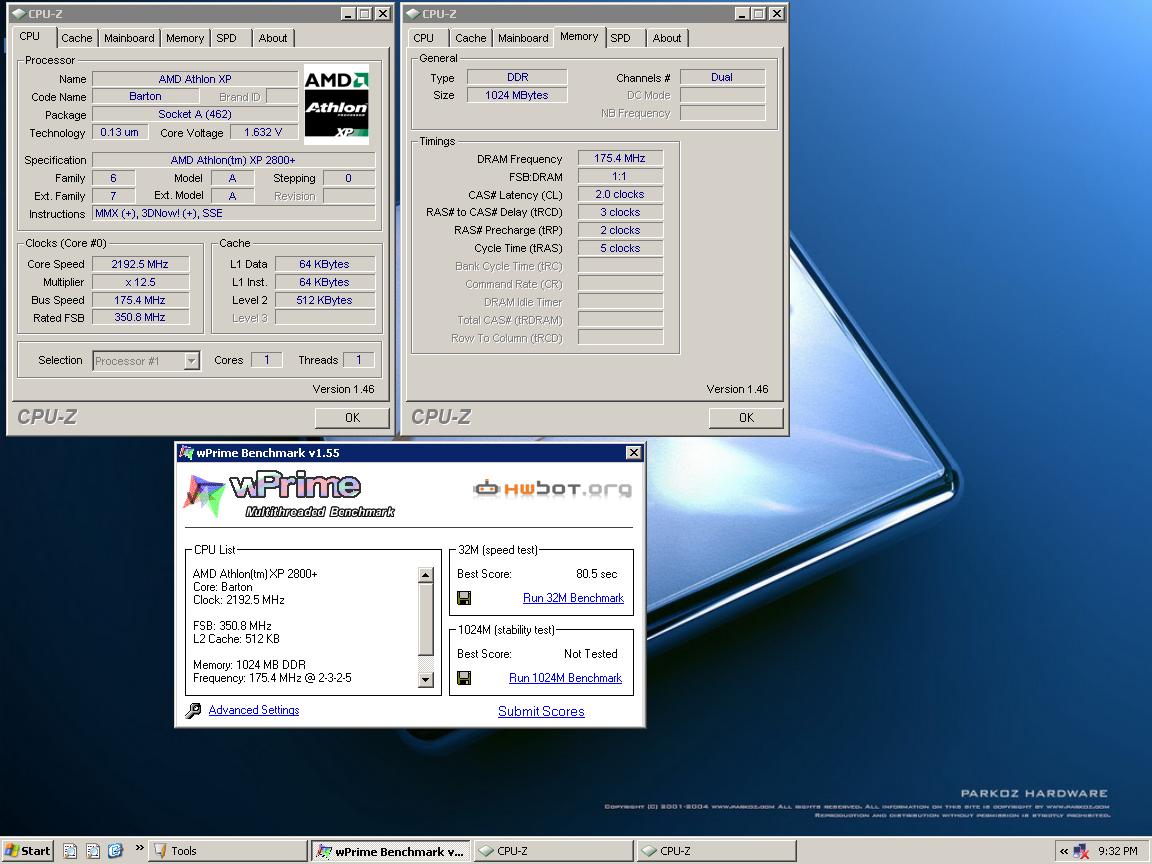1152x864 pixels.
Task: Click the Cycle Time value 5 clocks
Action: click(x=620, y=248)
